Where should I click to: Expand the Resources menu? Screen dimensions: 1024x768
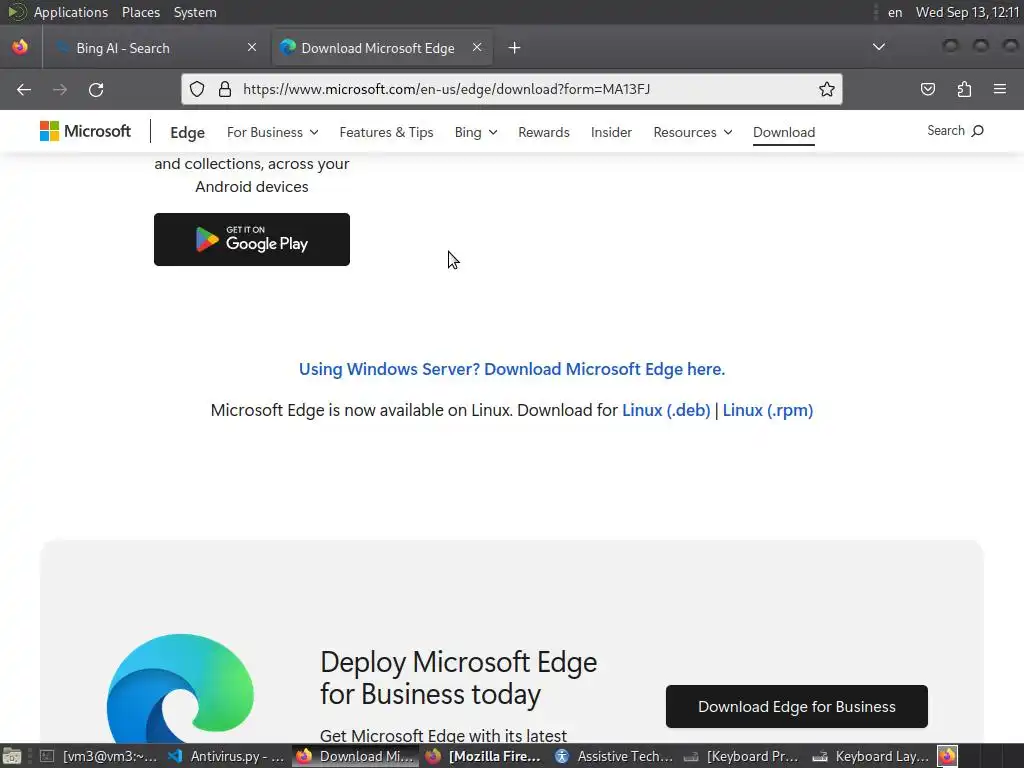coord(693,132)
